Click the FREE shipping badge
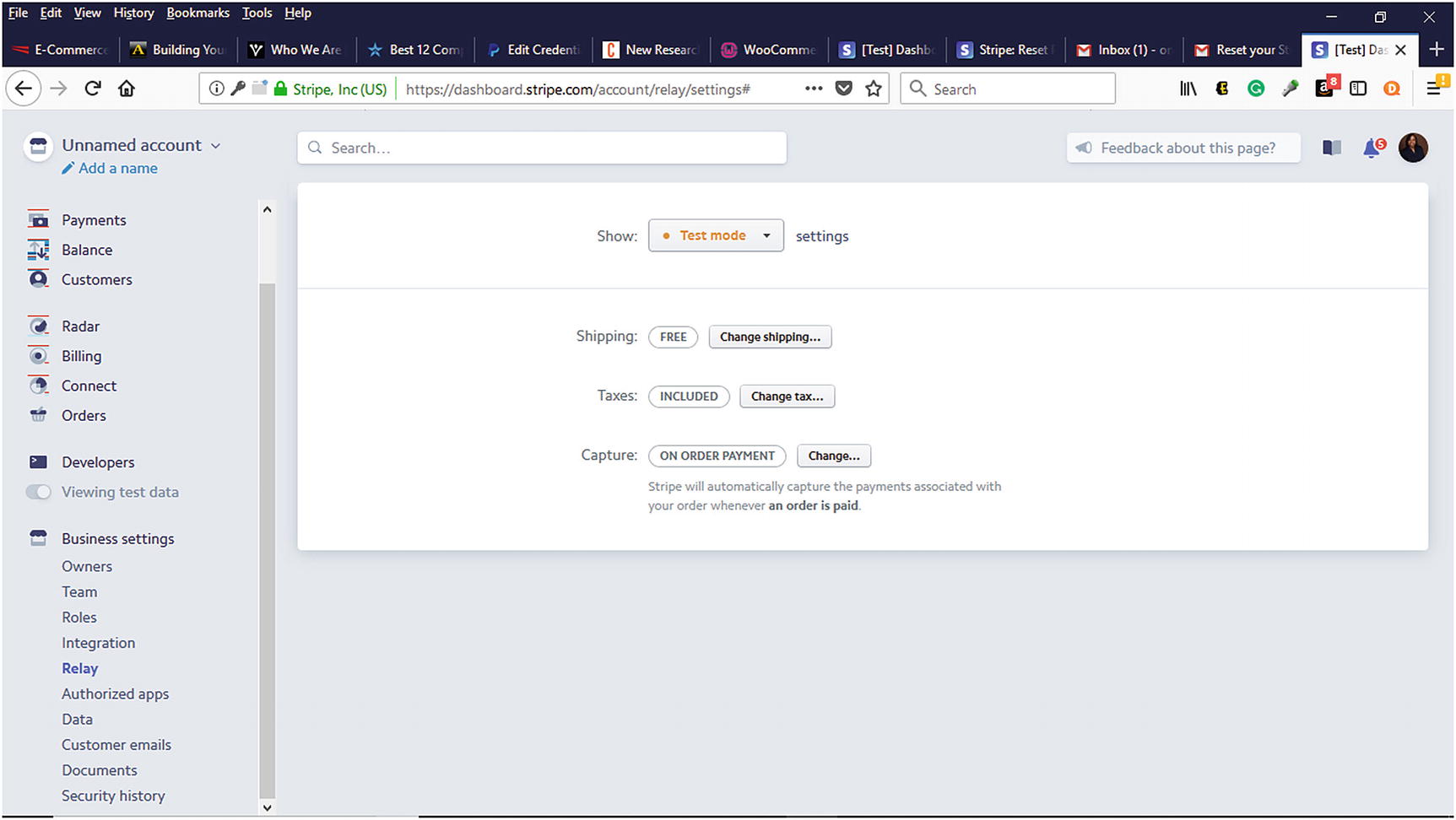The width and height of the screenshot is (1456, 820). [673, 337]
